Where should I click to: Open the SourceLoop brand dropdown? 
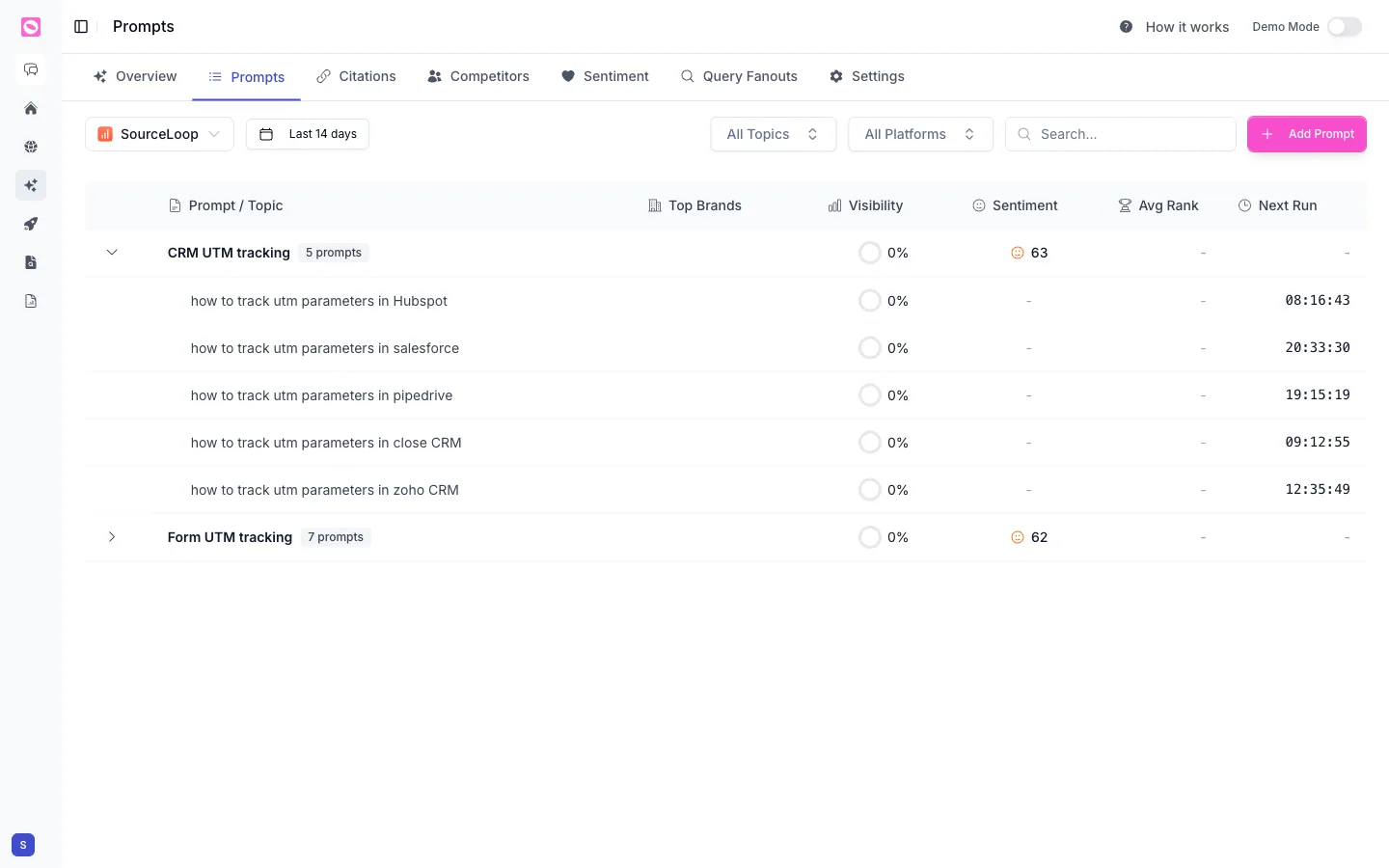click(x=159, y=134)
